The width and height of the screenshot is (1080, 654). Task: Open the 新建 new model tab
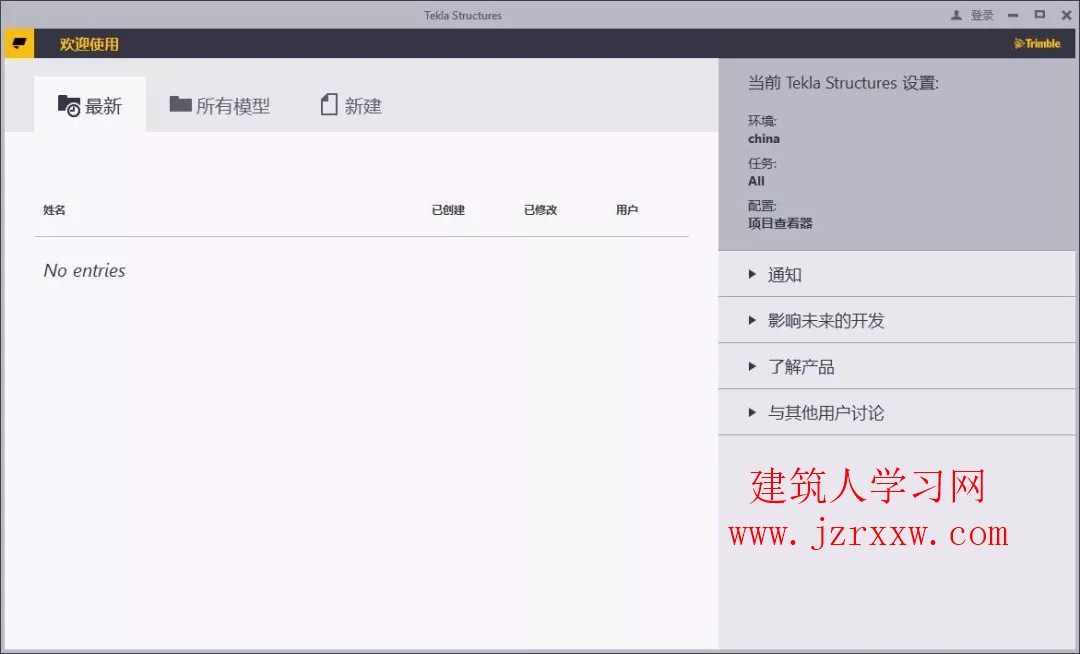point(351,105)
